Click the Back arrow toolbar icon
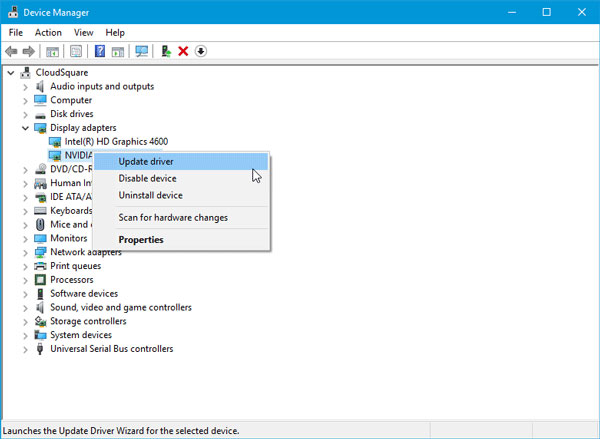Screen dimensions: 600x439 11,51
